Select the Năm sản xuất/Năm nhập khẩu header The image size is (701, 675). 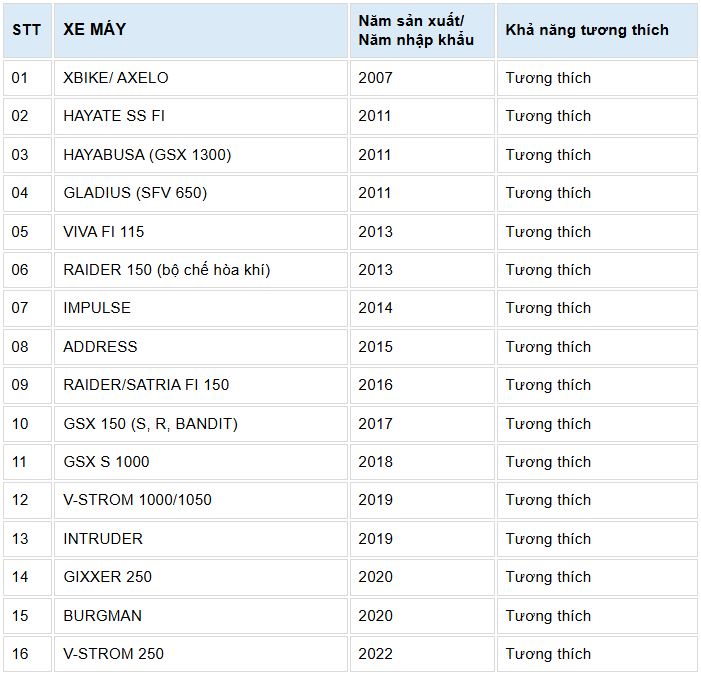pos(422,30)
